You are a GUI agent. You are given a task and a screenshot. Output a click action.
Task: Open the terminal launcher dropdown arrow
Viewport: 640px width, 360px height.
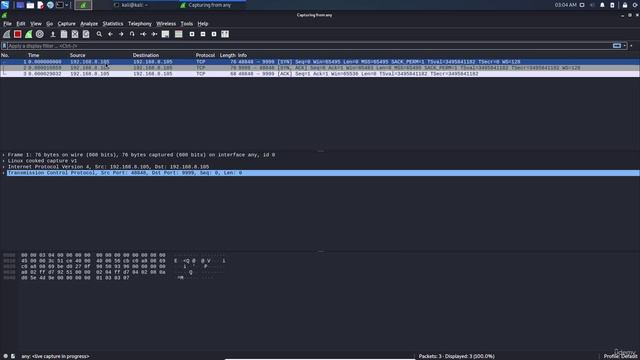(x=67, y=5)
